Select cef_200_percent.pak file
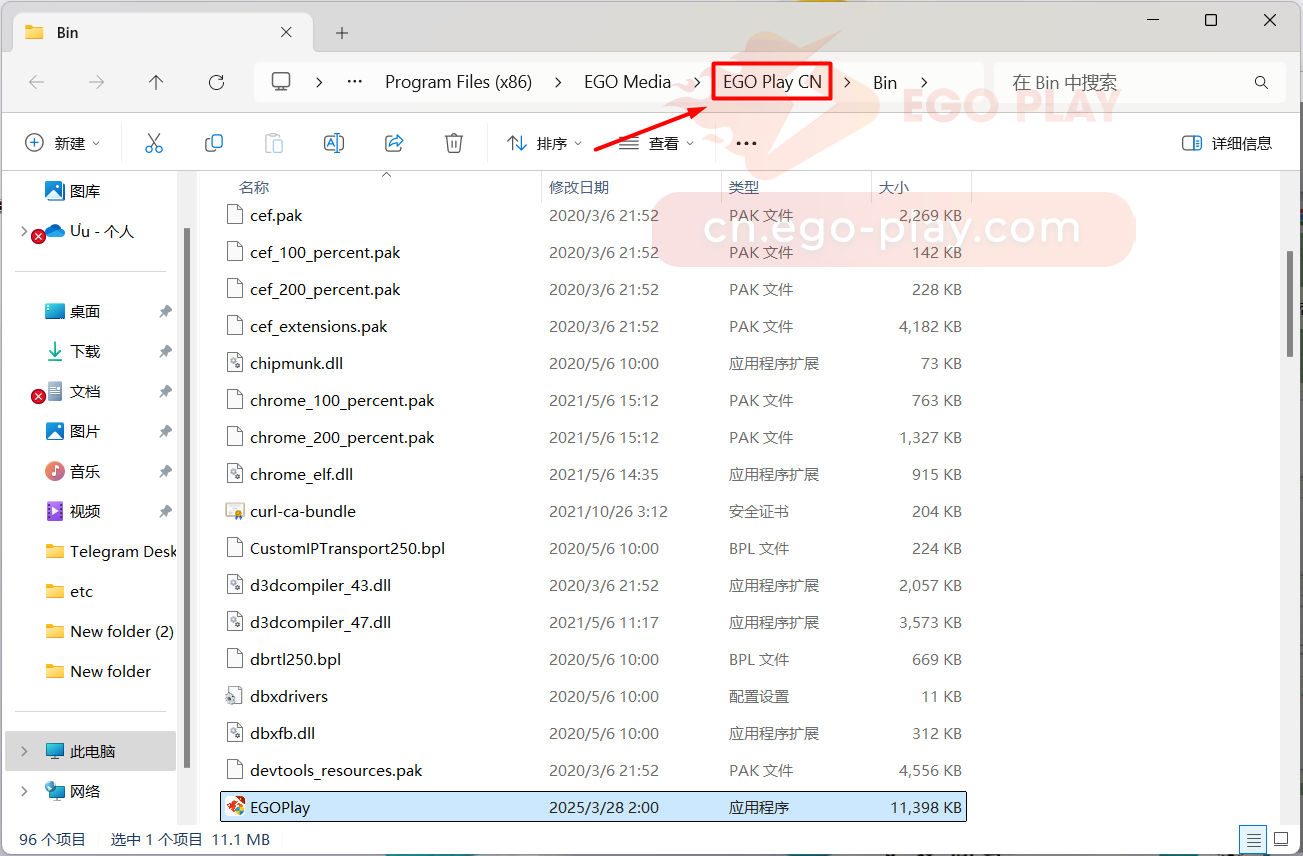This screenshot has height=856, width=1303. (x=593, y=289)
